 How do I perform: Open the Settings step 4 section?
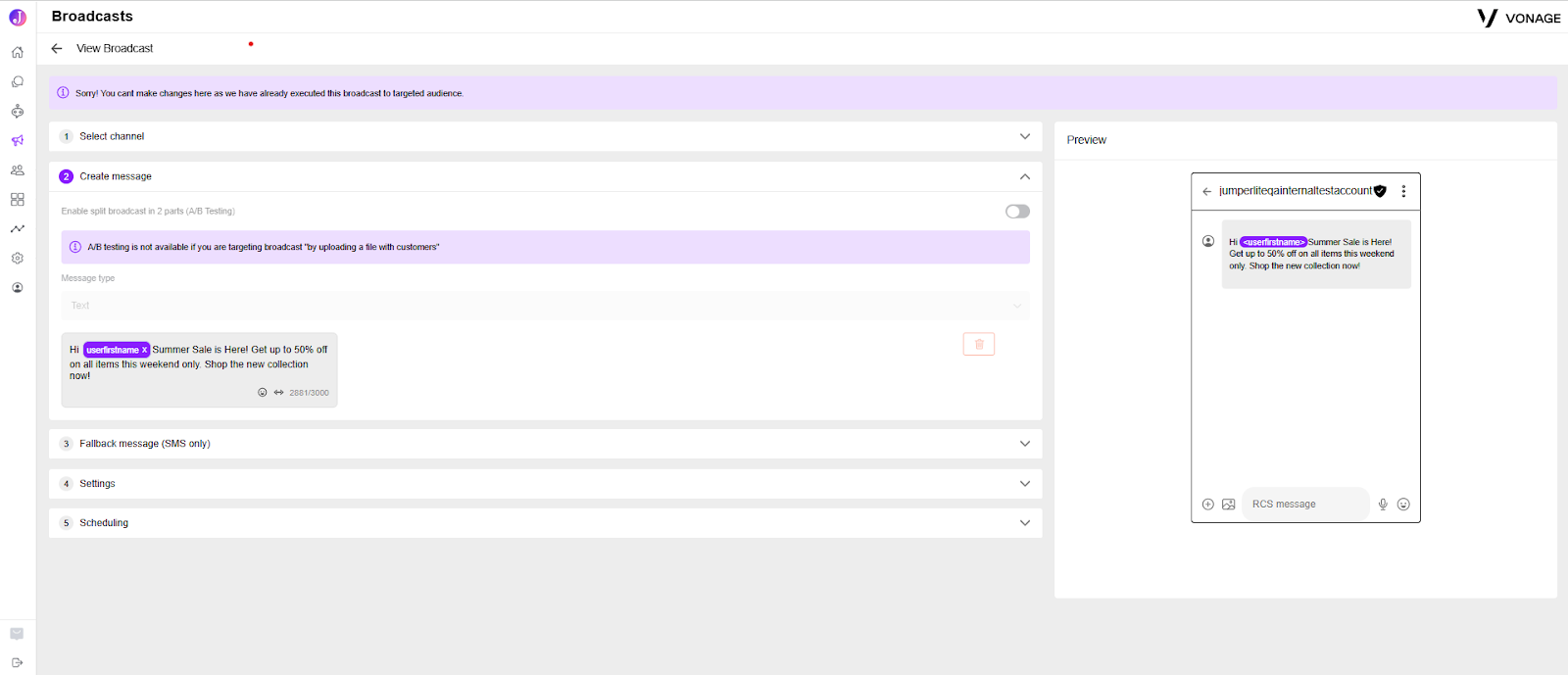pyautogui.click(x=545, y=484)
